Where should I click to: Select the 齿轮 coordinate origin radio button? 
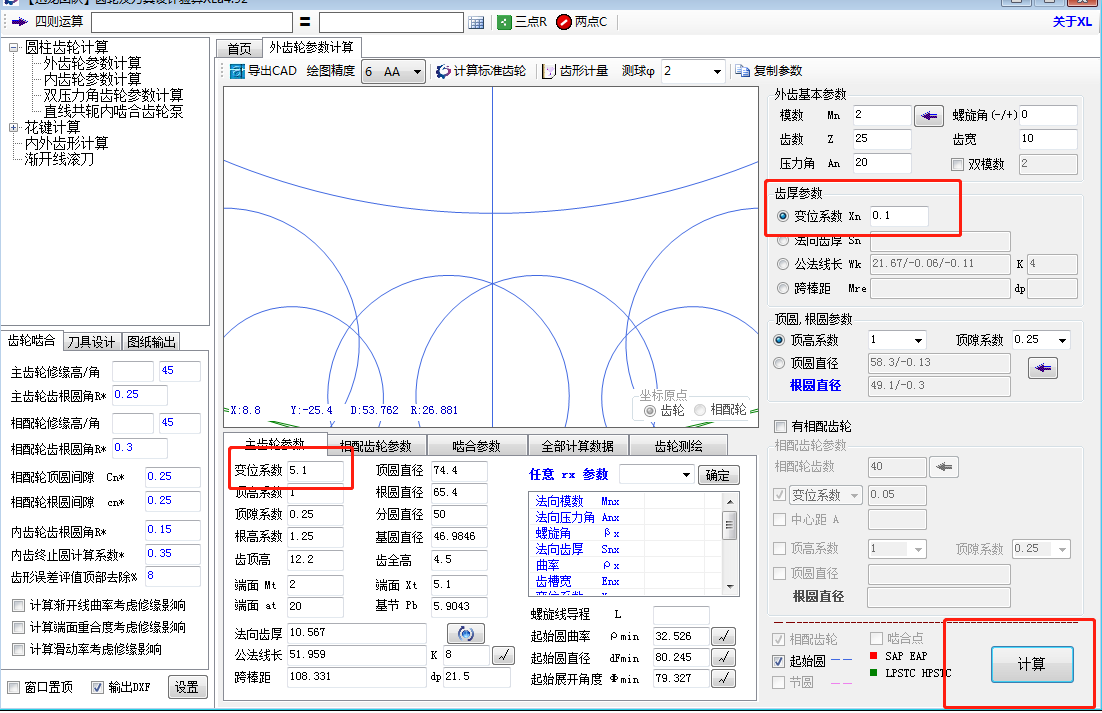pyautogui.click(x=649, y=410)
